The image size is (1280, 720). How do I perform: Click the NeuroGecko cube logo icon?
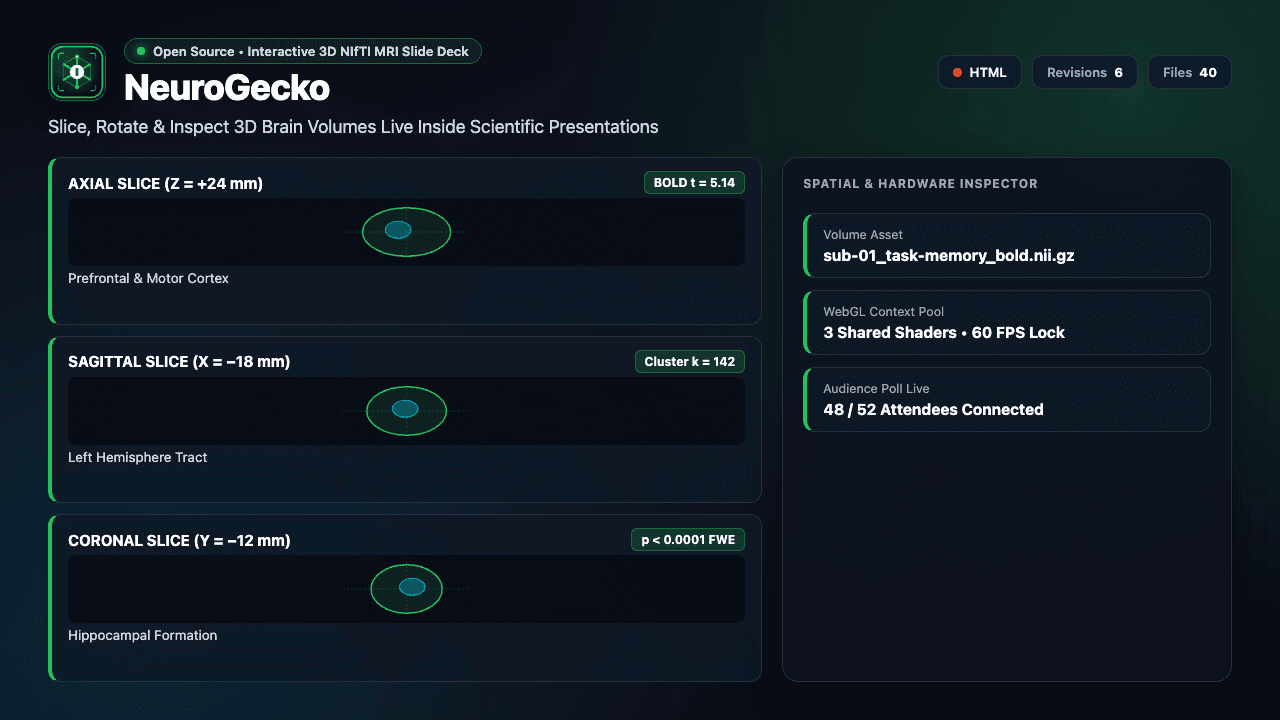77,72
